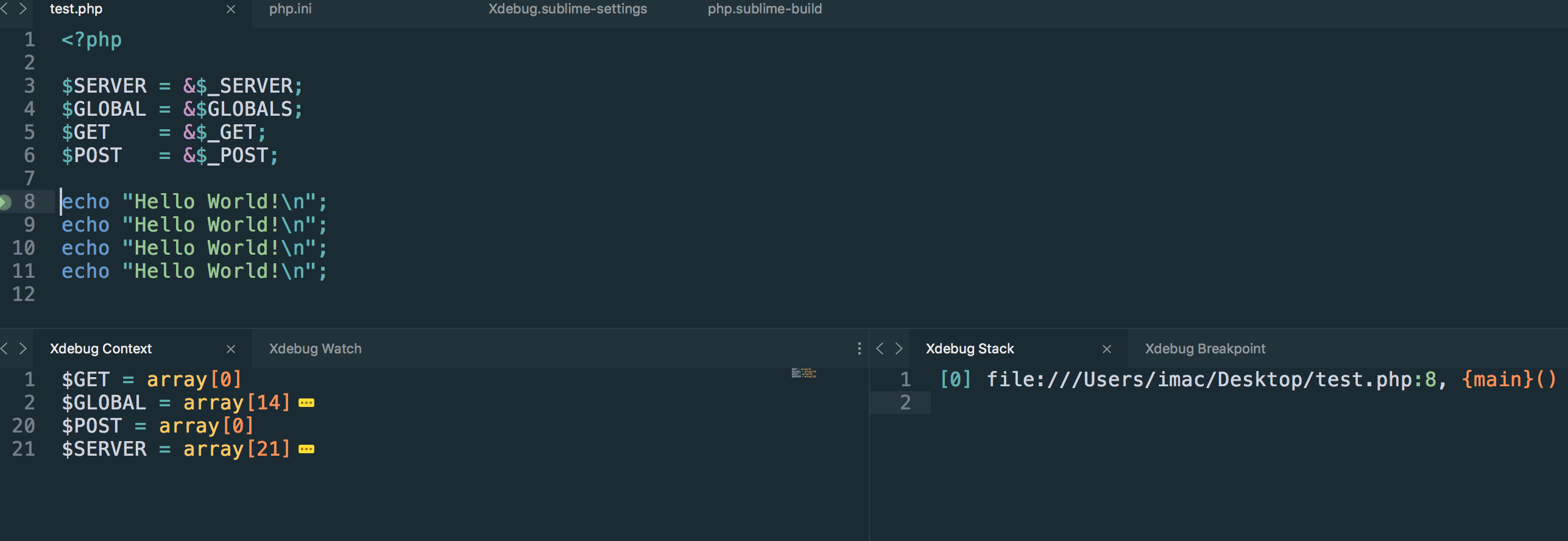The width and height of the screenshot is (1568, 541).
Task: Click the $SERVER = &$_SERVER; code line
Action: coord(182,86)
